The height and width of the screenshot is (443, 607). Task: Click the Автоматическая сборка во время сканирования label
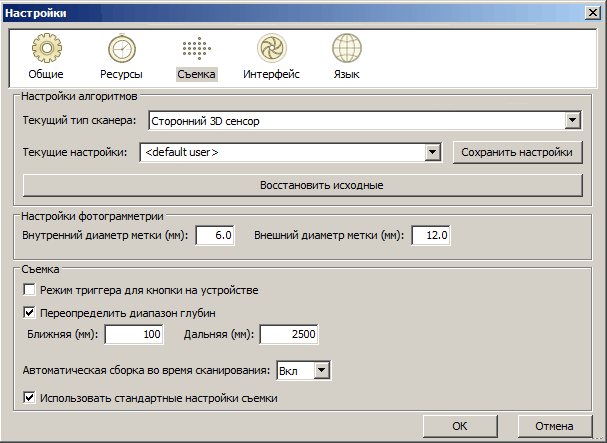(x=146, y=371)
